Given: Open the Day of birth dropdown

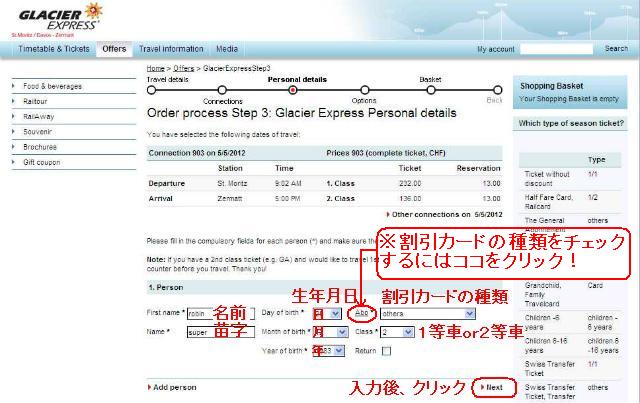Looking at the screenshot, I should click(327, 314).
